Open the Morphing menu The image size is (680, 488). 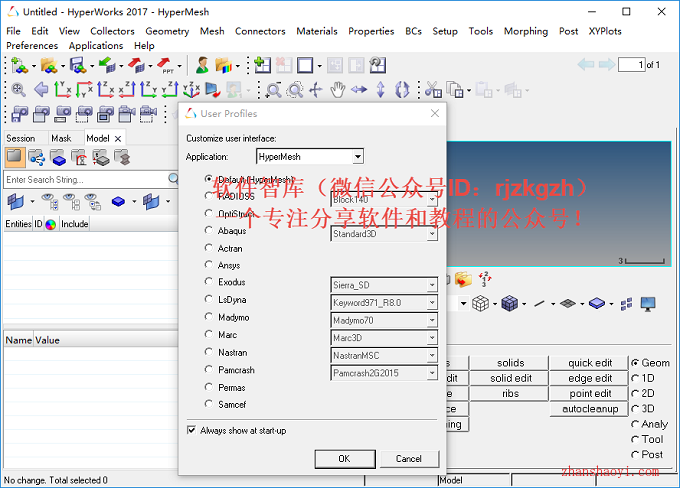click(x=526, y=31)
